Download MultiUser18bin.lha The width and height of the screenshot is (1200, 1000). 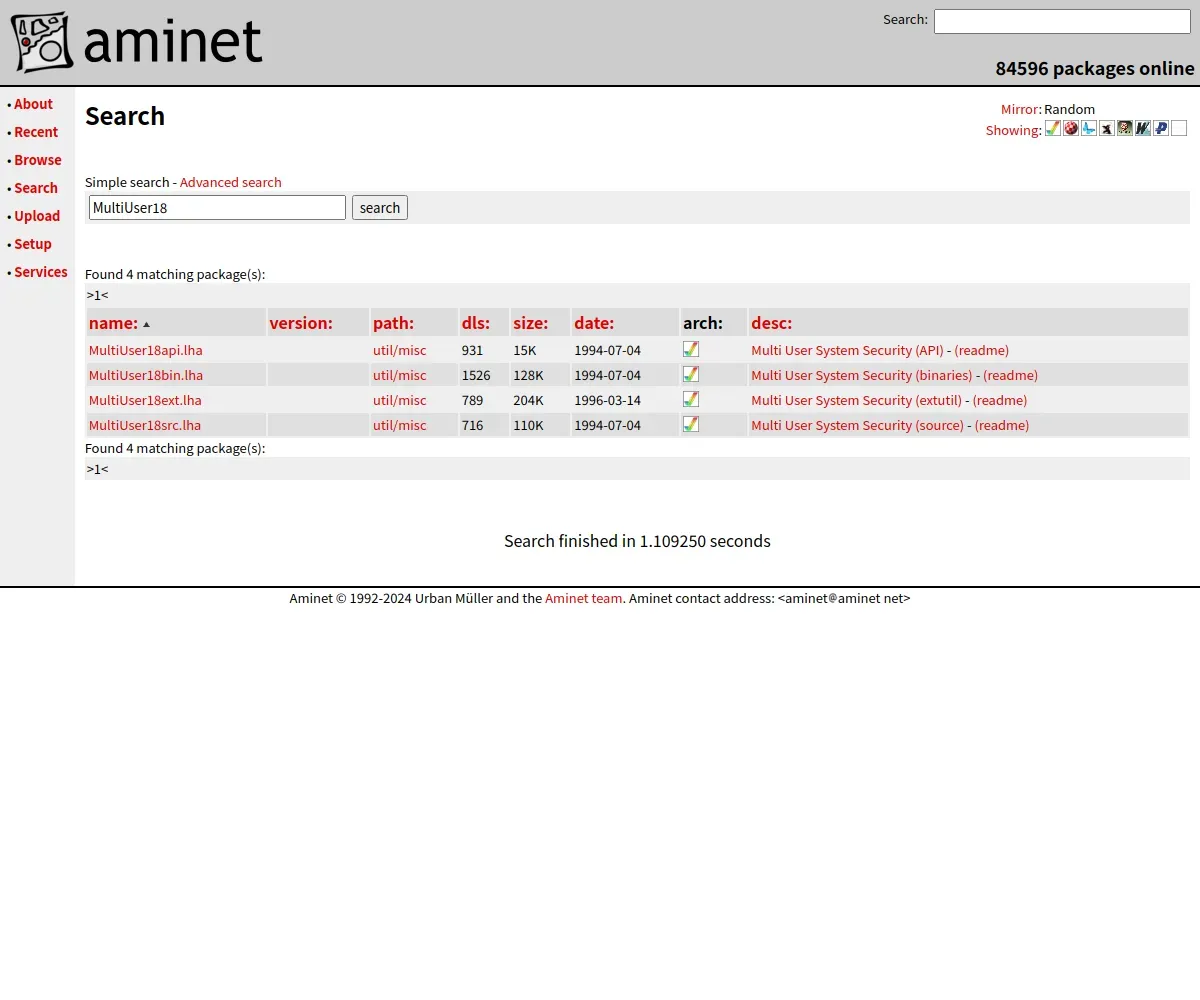click(146, 375)
